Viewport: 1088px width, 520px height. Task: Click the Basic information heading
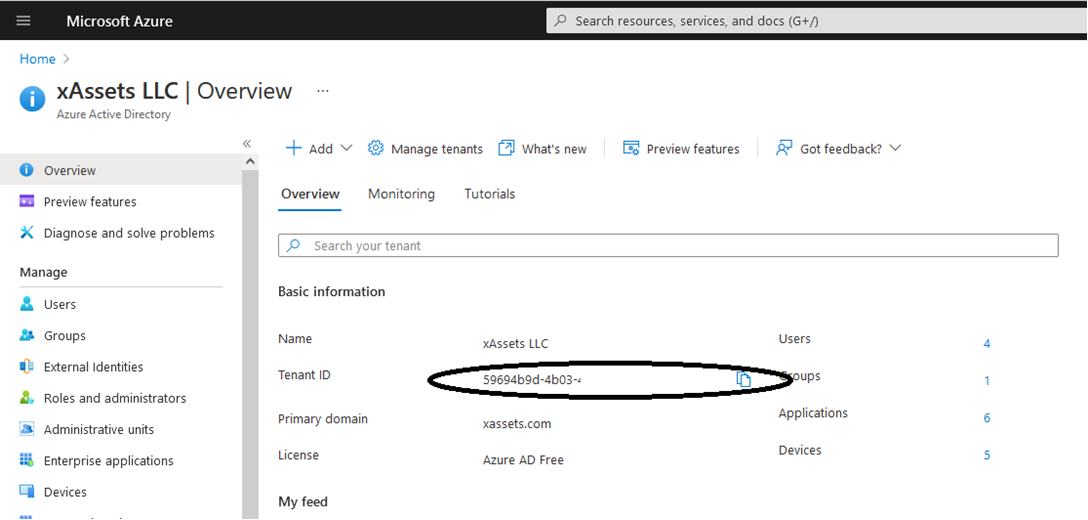pyautogui.click(x=332, y=292)
